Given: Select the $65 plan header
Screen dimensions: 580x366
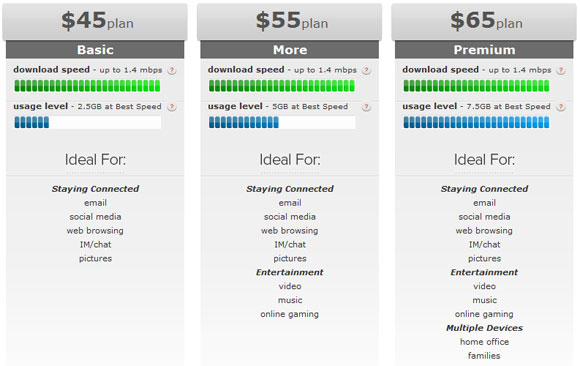Looking at the screenshot, I should click(x=484, y=21).
